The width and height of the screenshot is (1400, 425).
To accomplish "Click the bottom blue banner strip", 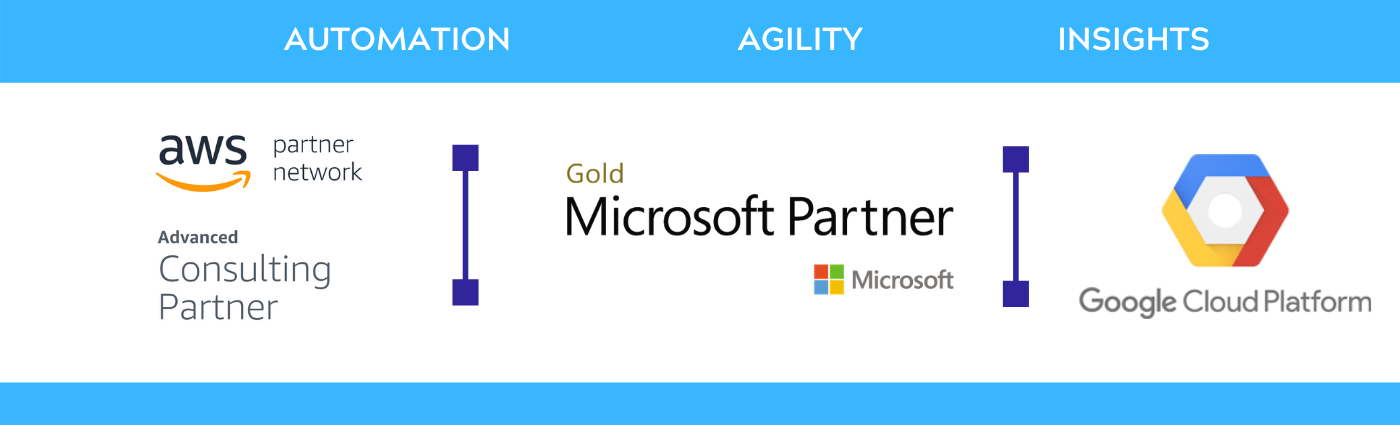I will (x=700, y=403).
